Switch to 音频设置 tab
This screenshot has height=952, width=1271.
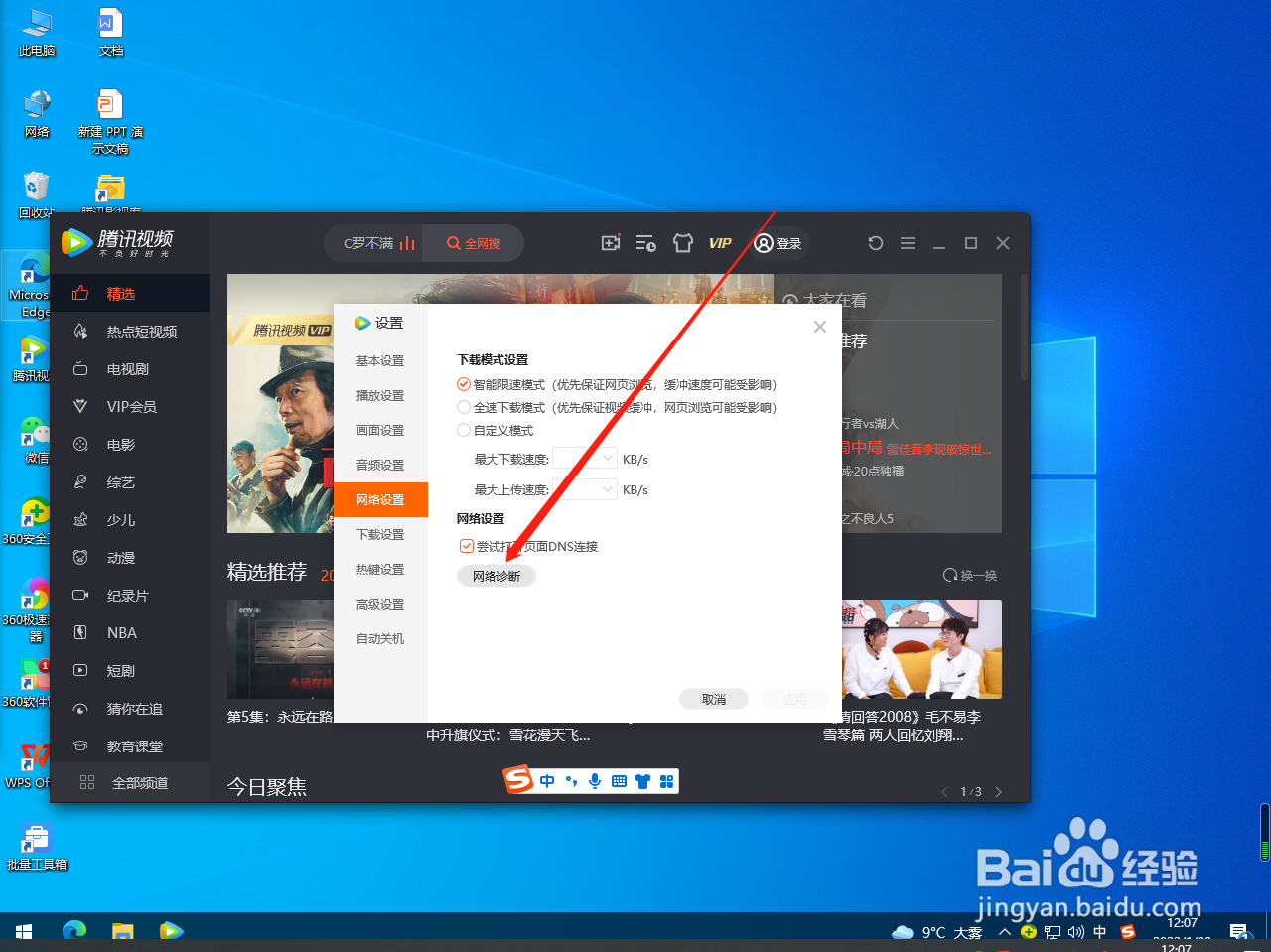[380, 466]
